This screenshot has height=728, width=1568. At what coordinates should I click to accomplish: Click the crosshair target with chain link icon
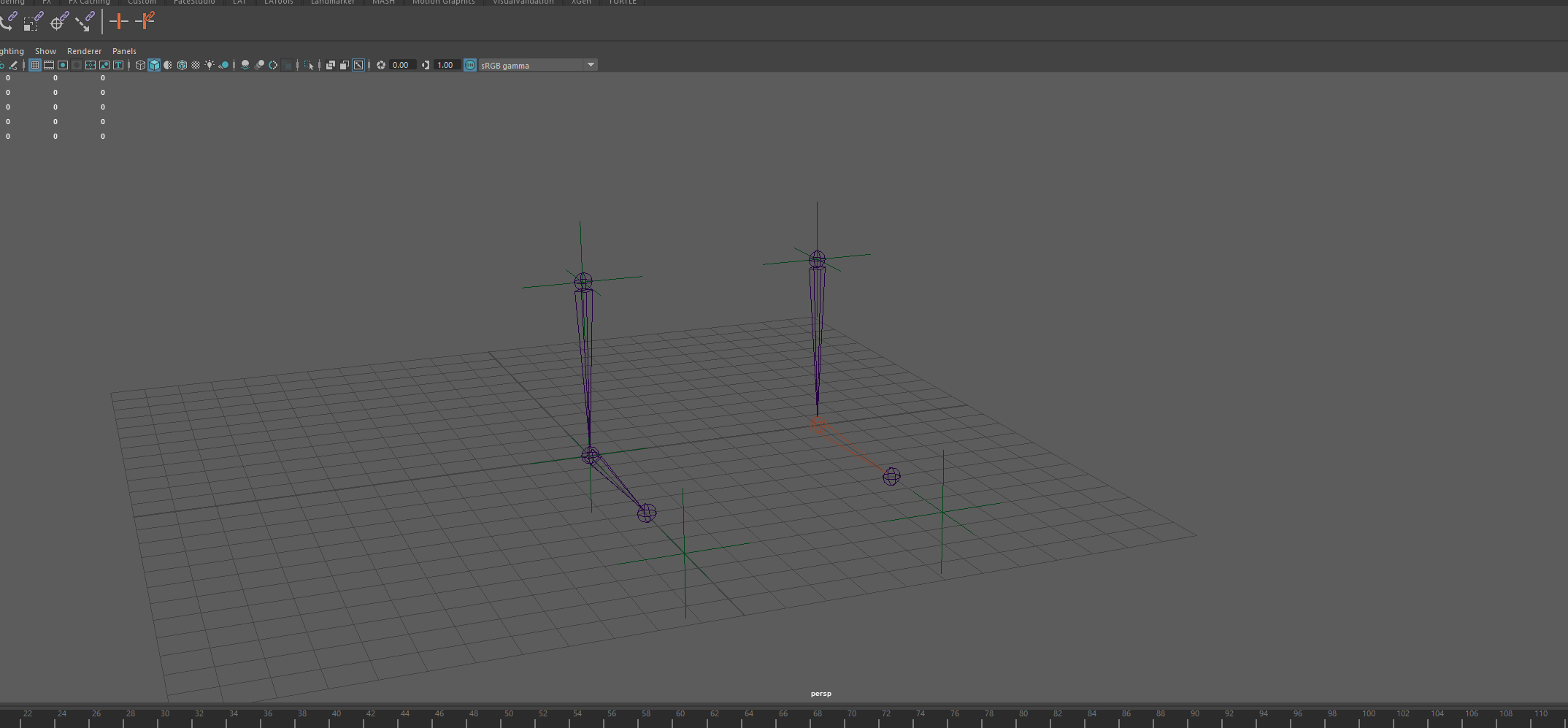pyautogui.click(x=59, y=22)
